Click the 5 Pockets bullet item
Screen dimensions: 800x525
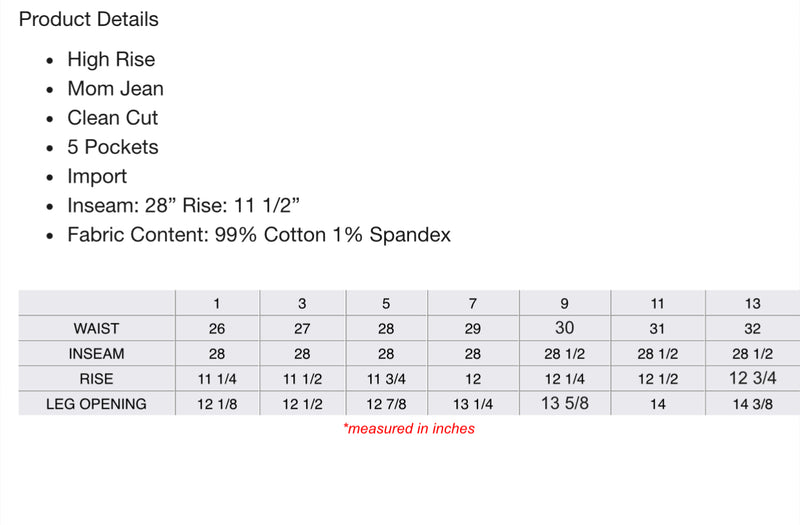[113, 147]
